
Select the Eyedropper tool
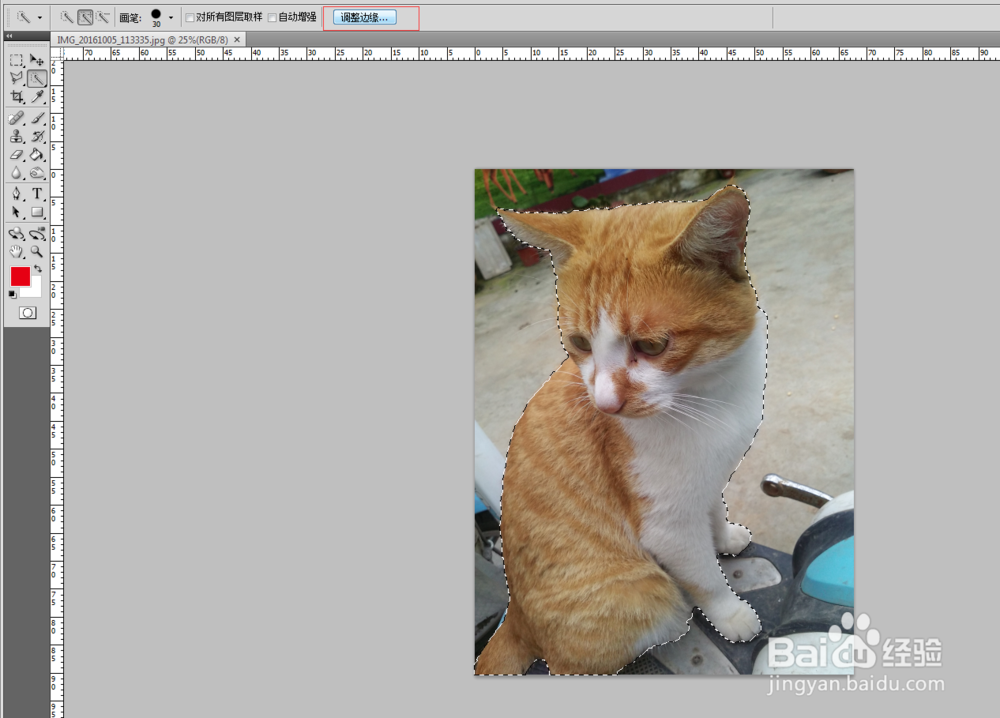pyautogui.click(x=37, y=97)
